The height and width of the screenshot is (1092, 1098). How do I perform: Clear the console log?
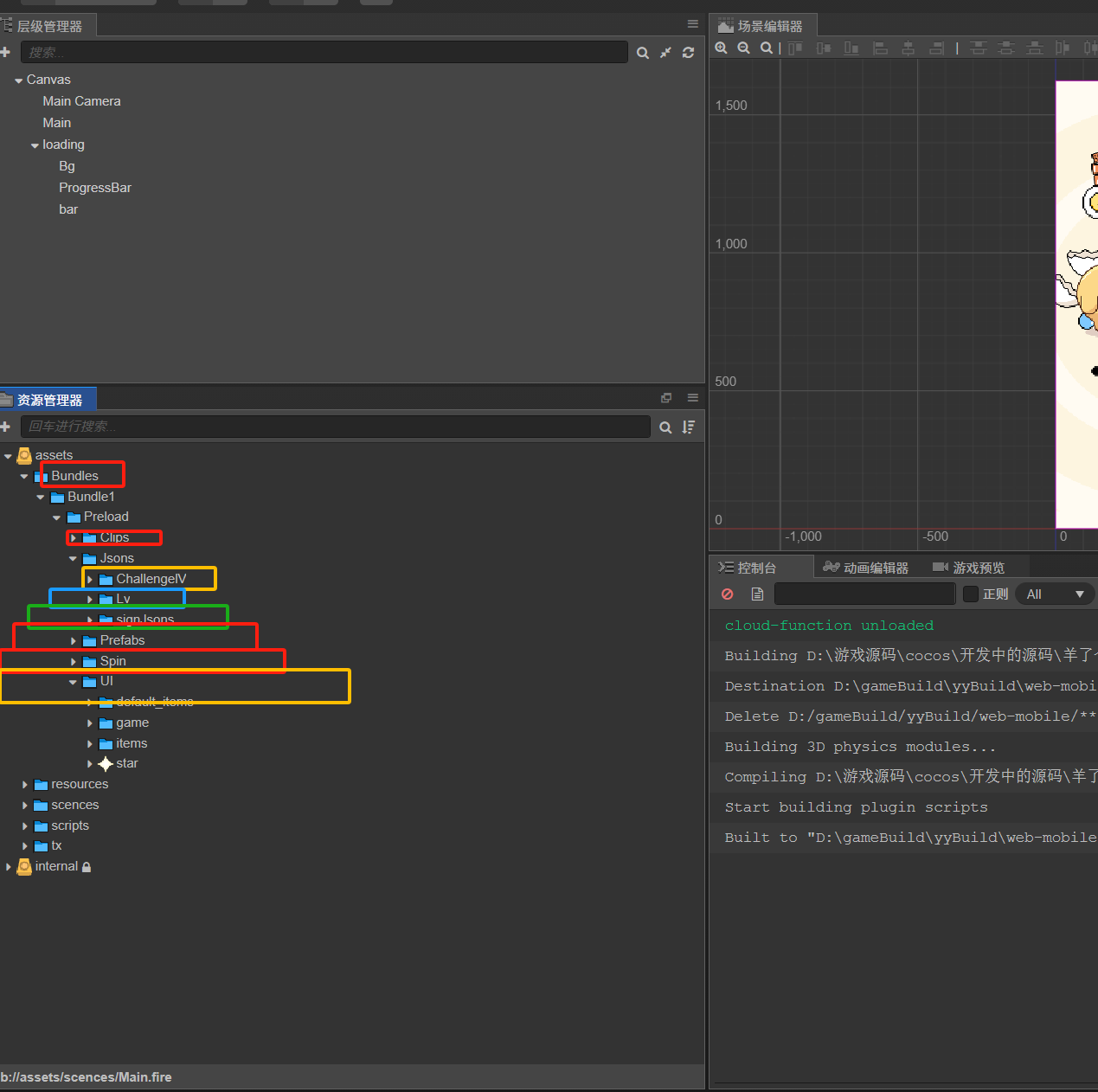tap(728, 594)
